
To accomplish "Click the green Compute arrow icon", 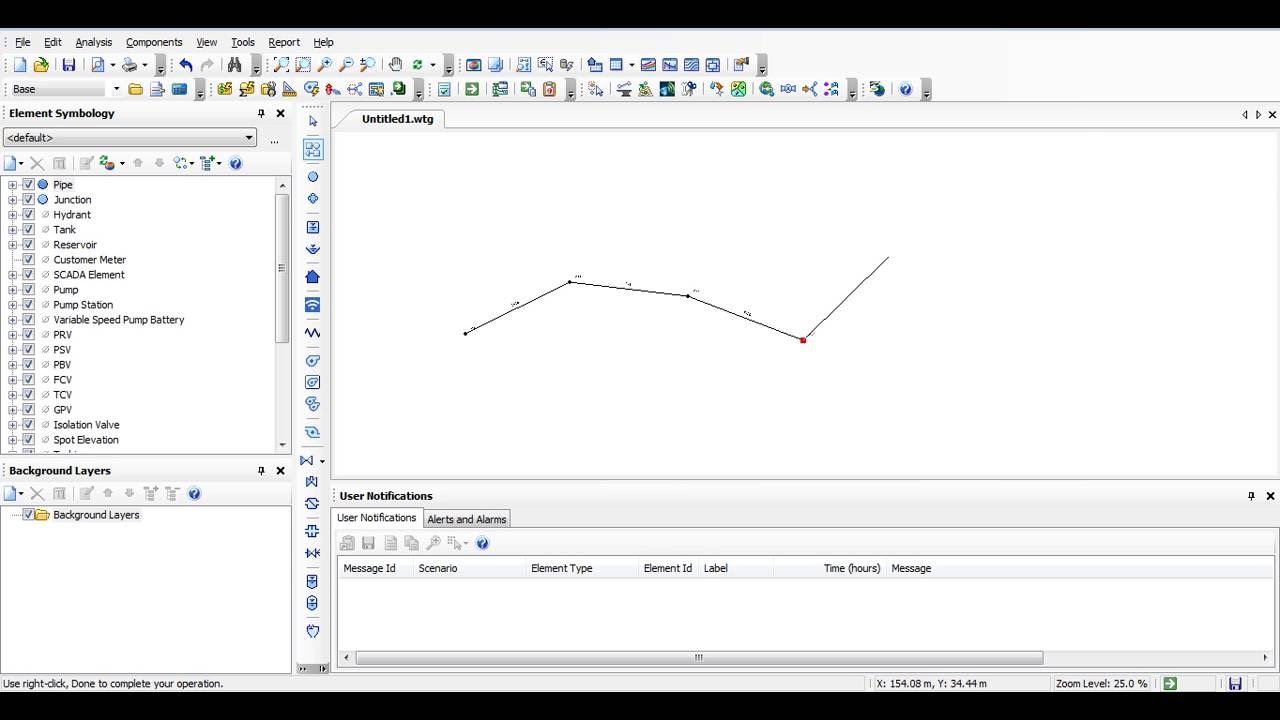I will (x=472, y=89).
